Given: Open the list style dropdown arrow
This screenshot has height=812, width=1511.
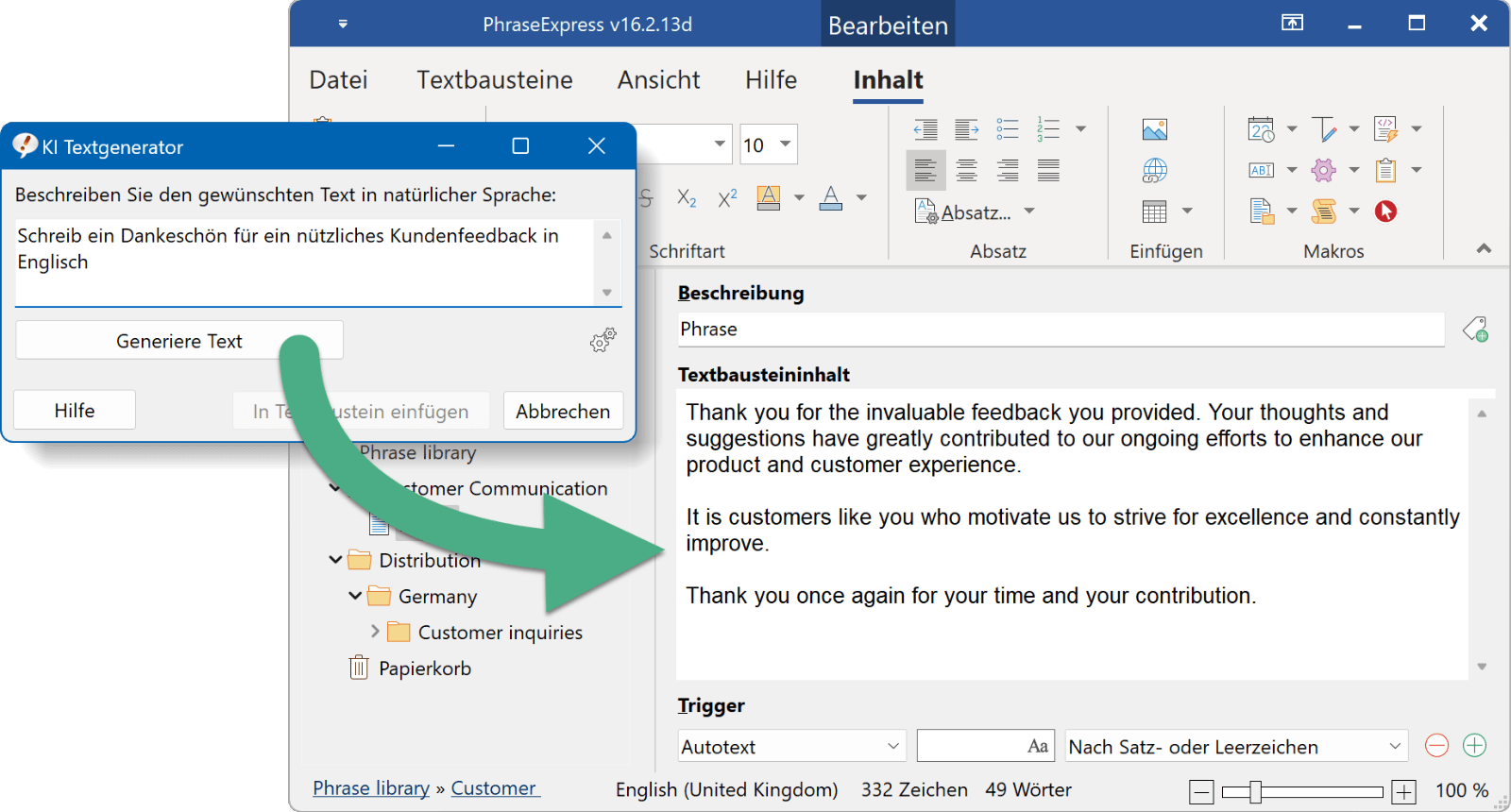Looking at the screenshot, I should pos(1080,129).
